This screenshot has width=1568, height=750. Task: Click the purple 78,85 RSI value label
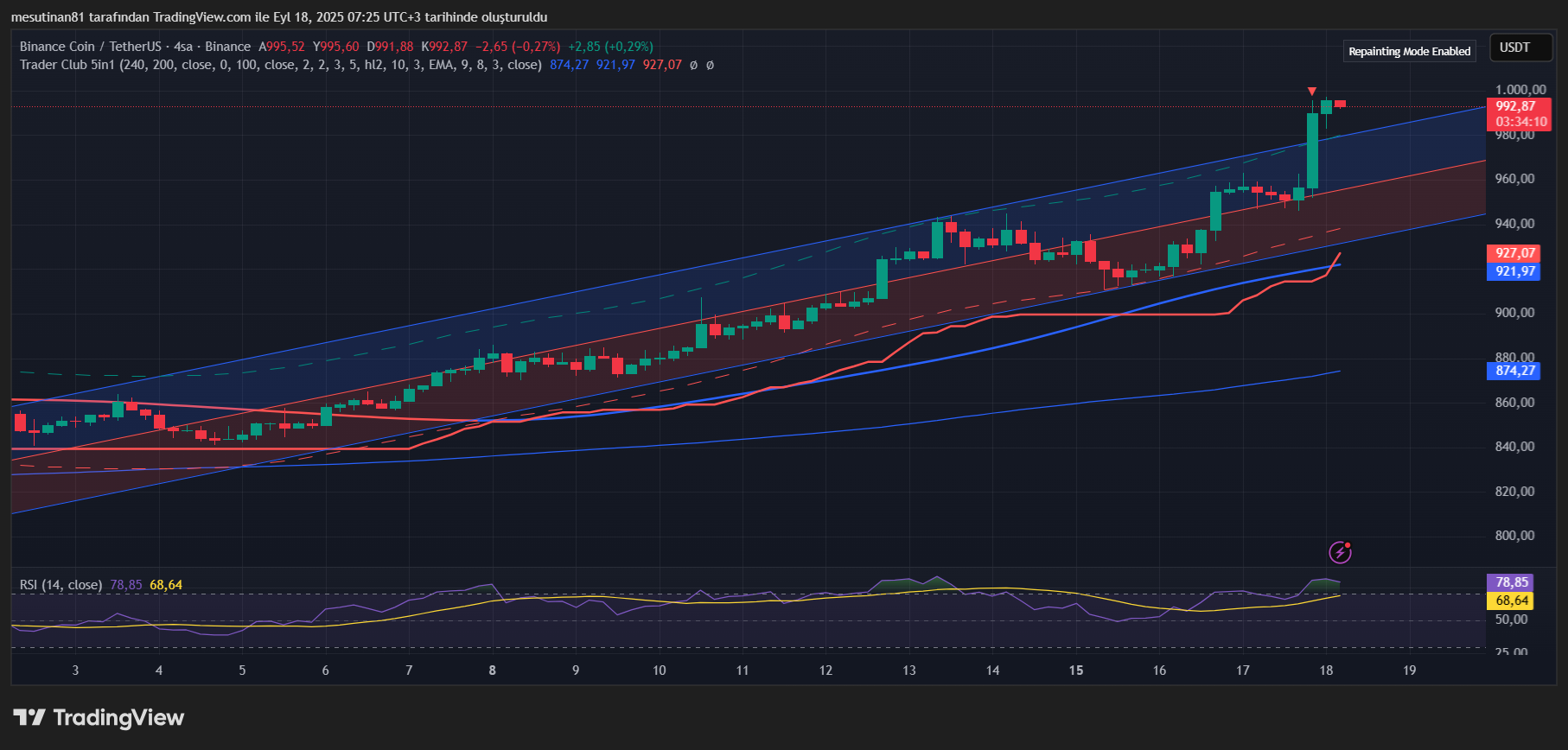(1513, 582)
